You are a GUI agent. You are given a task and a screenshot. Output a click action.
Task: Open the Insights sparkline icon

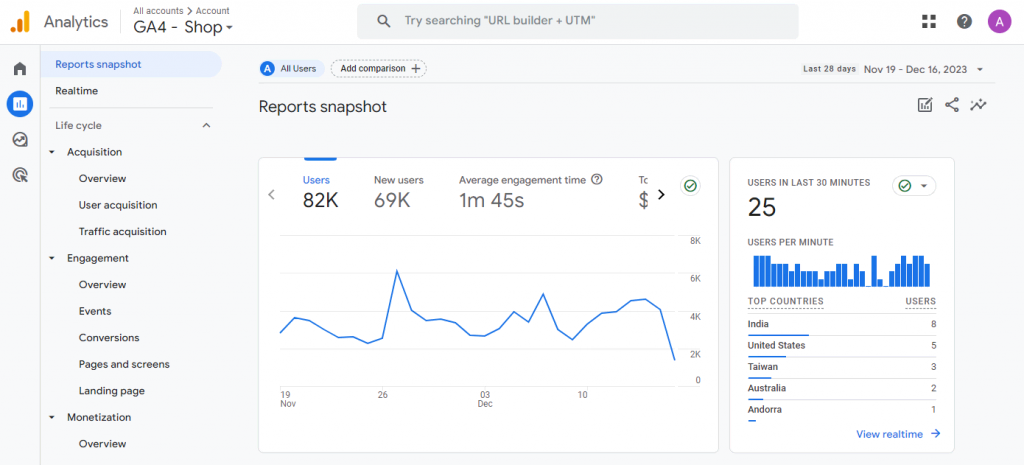[978, 105]
